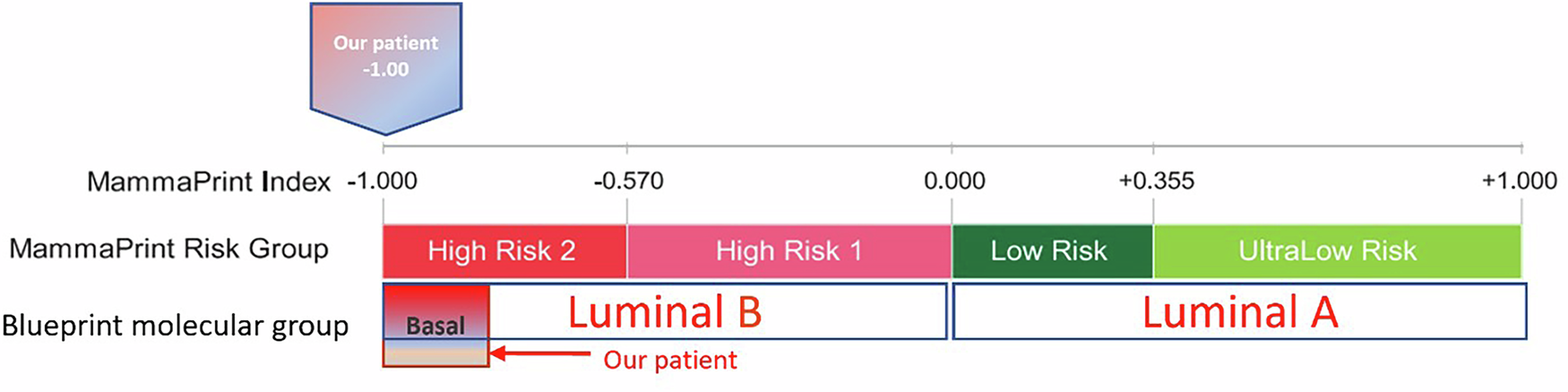This screenshot has width=1568, height=392.
Task: Select the High Risk 1 pink bar
Action: tap(788, 251)
